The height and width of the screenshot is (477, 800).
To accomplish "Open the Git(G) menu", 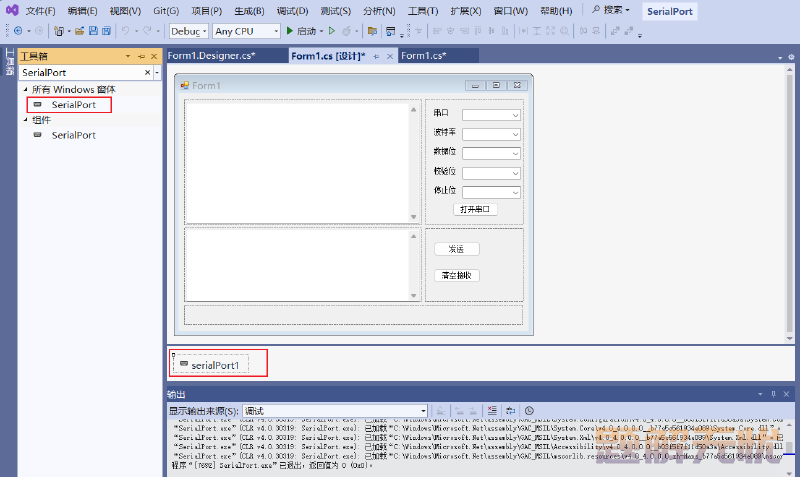I will point(166,11).
